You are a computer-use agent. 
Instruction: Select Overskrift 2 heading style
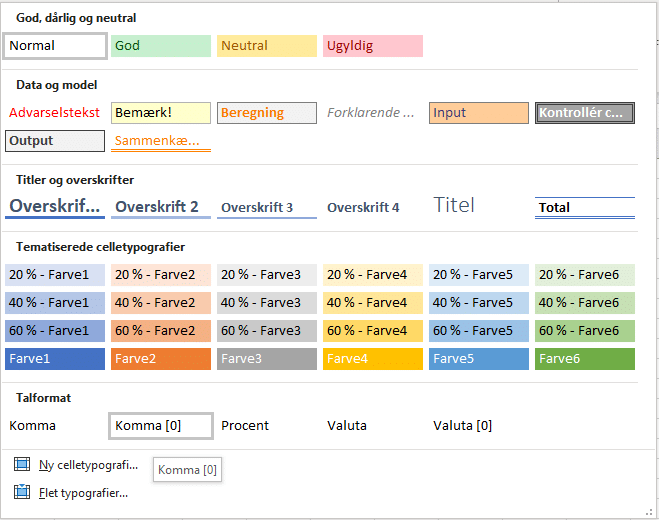click(x=160, y=207)
